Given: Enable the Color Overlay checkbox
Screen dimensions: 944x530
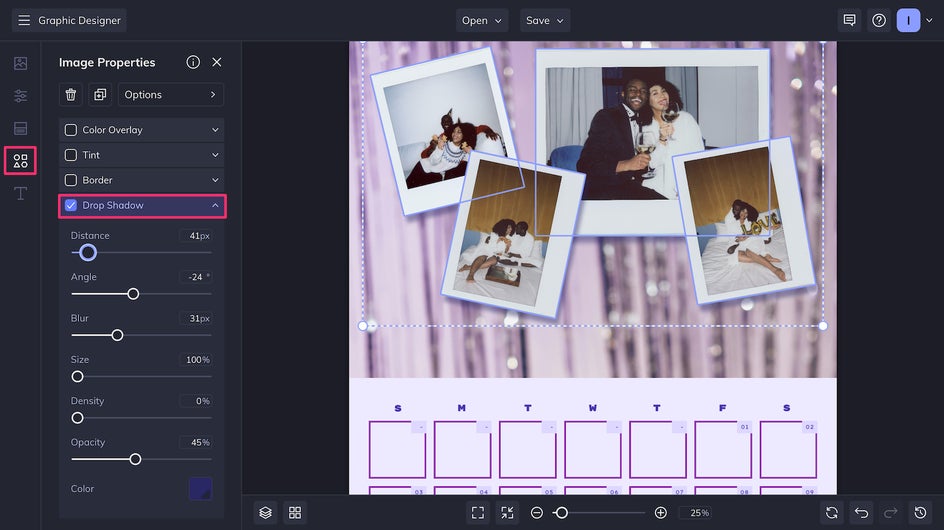Looking at the screenshot, I should 71,130.
